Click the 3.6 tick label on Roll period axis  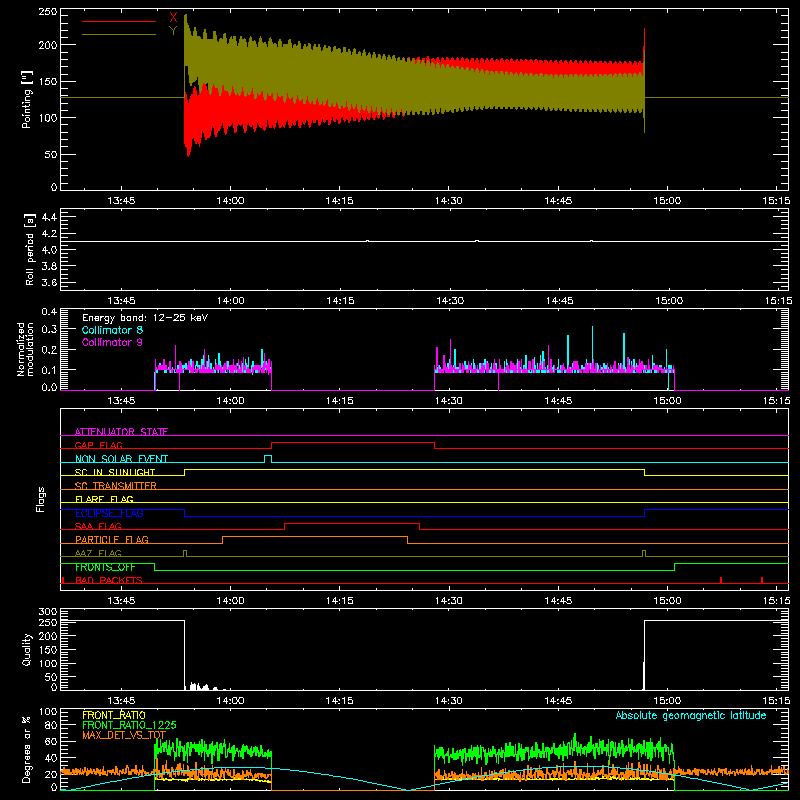click(49, 282)
